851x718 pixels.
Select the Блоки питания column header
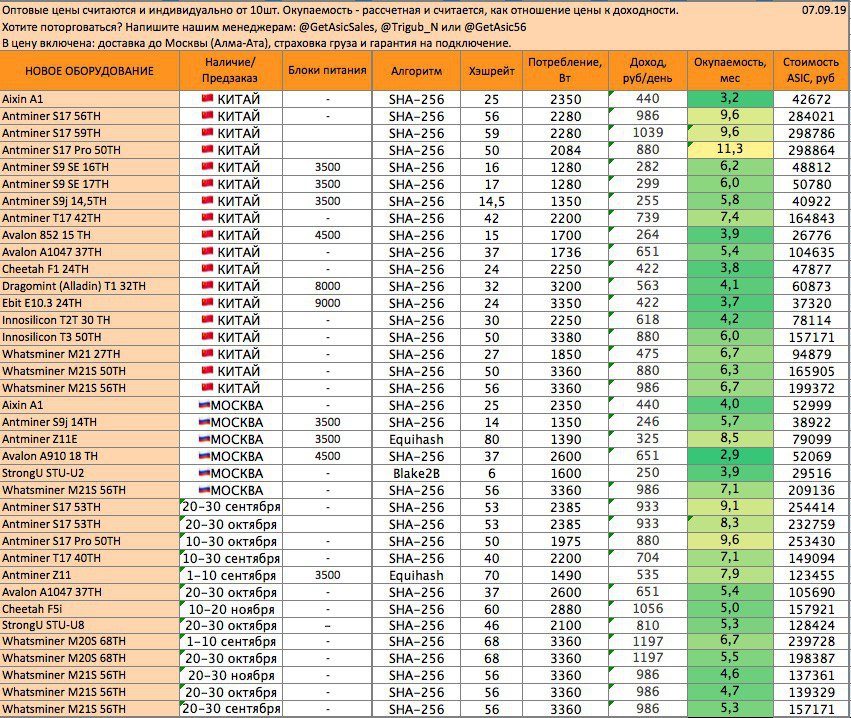click(327, 71)
